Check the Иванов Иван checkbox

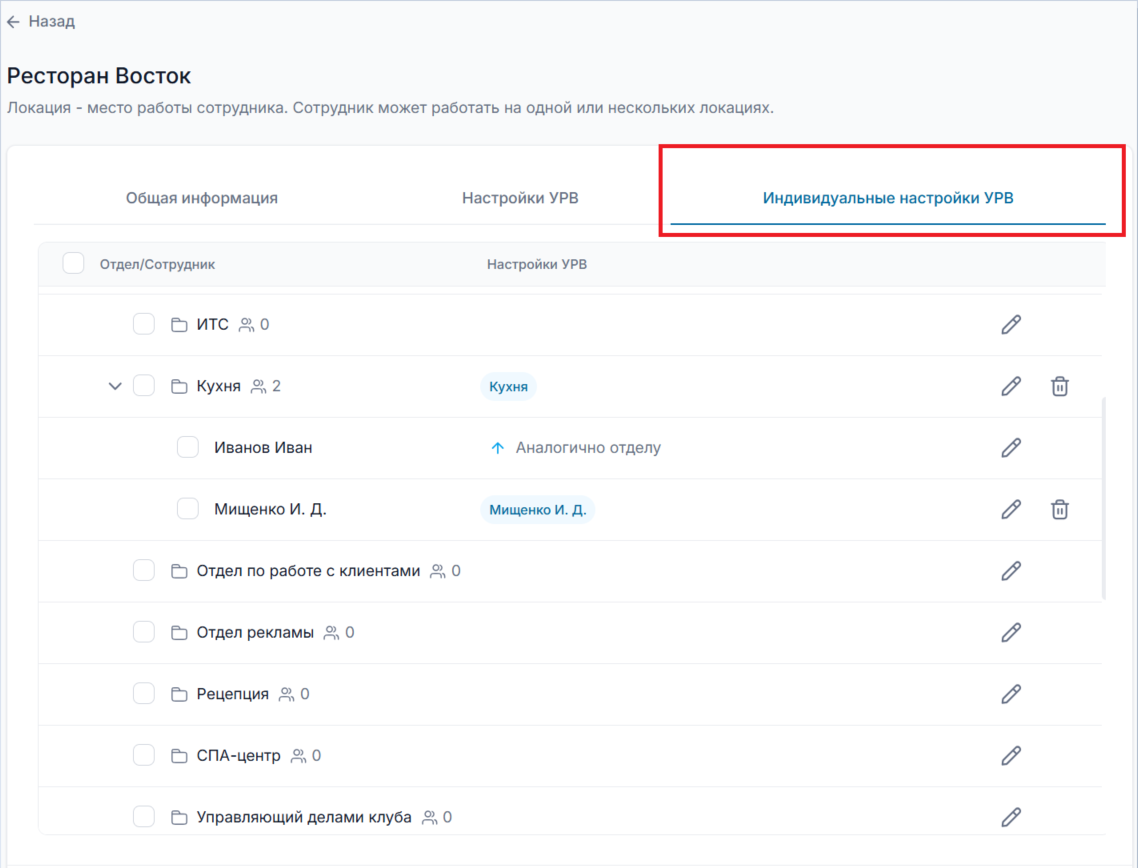pyautogui.click(x=188, y=447)
